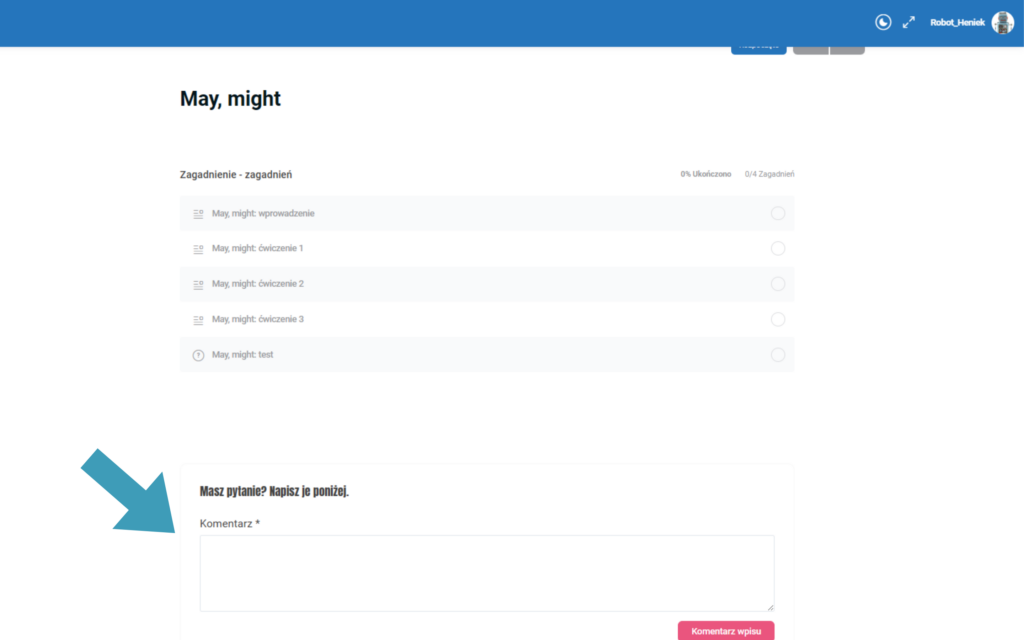Click the fullscreen expand arrows icon
The height and width of the screenshot is (640, 1024).
click(x=909, y=22)
